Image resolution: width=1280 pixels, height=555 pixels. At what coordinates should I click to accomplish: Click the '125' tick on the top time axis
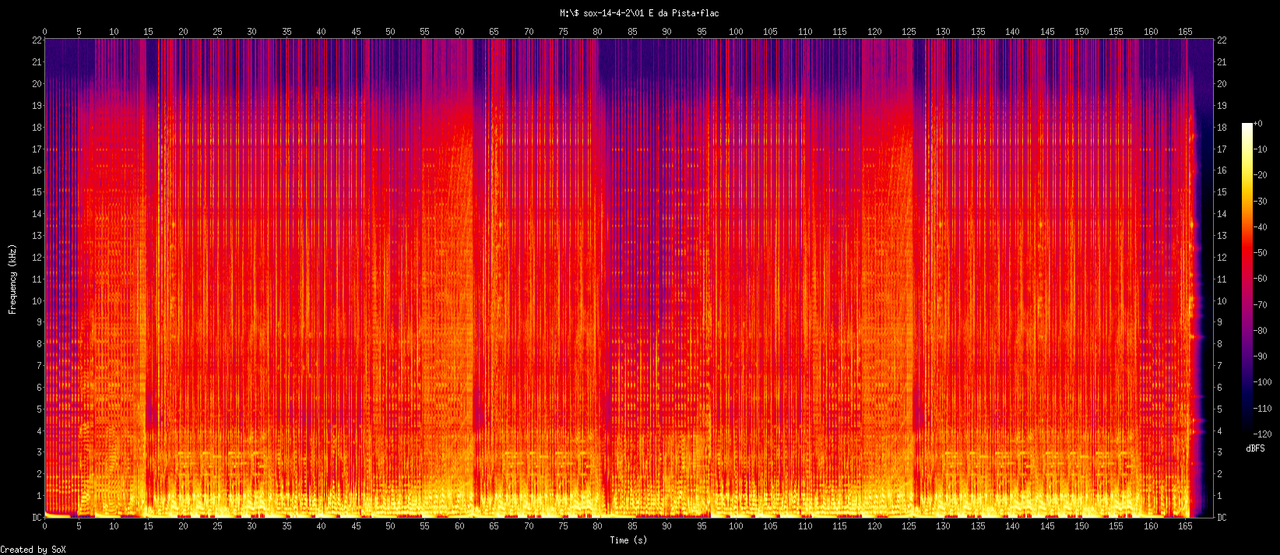coord(909,31)
